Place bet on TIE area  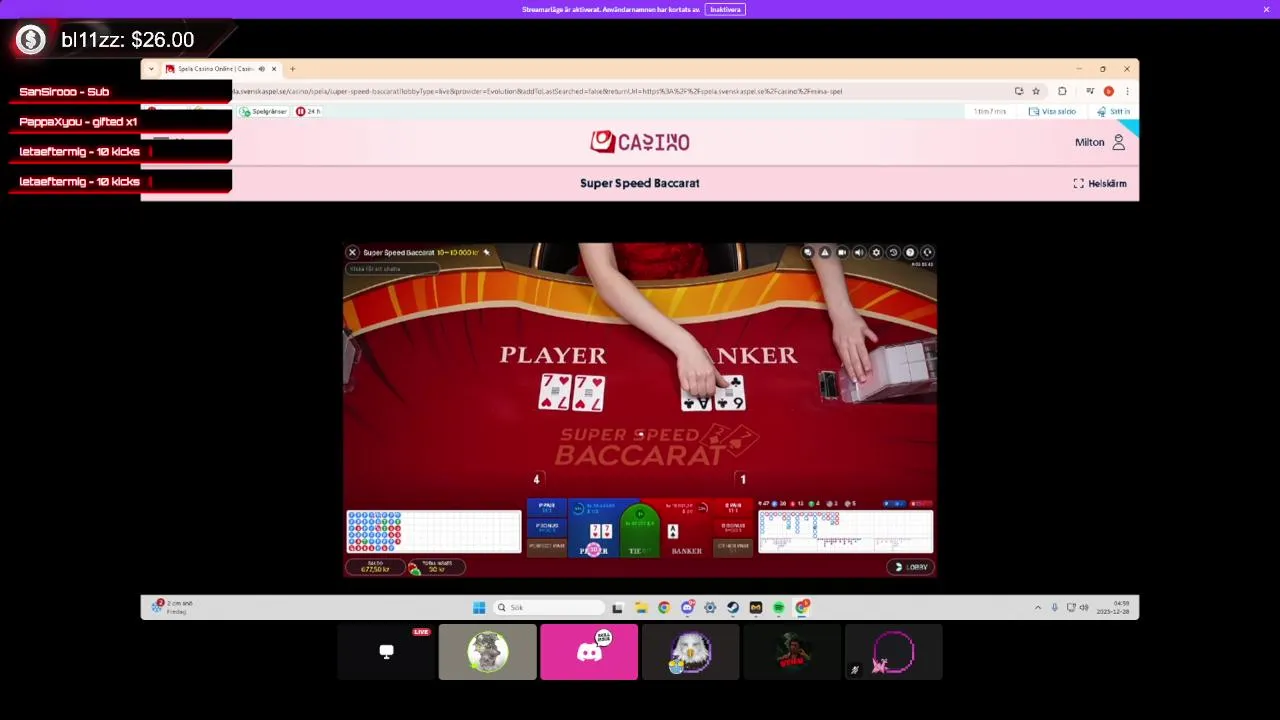point(640,532)
